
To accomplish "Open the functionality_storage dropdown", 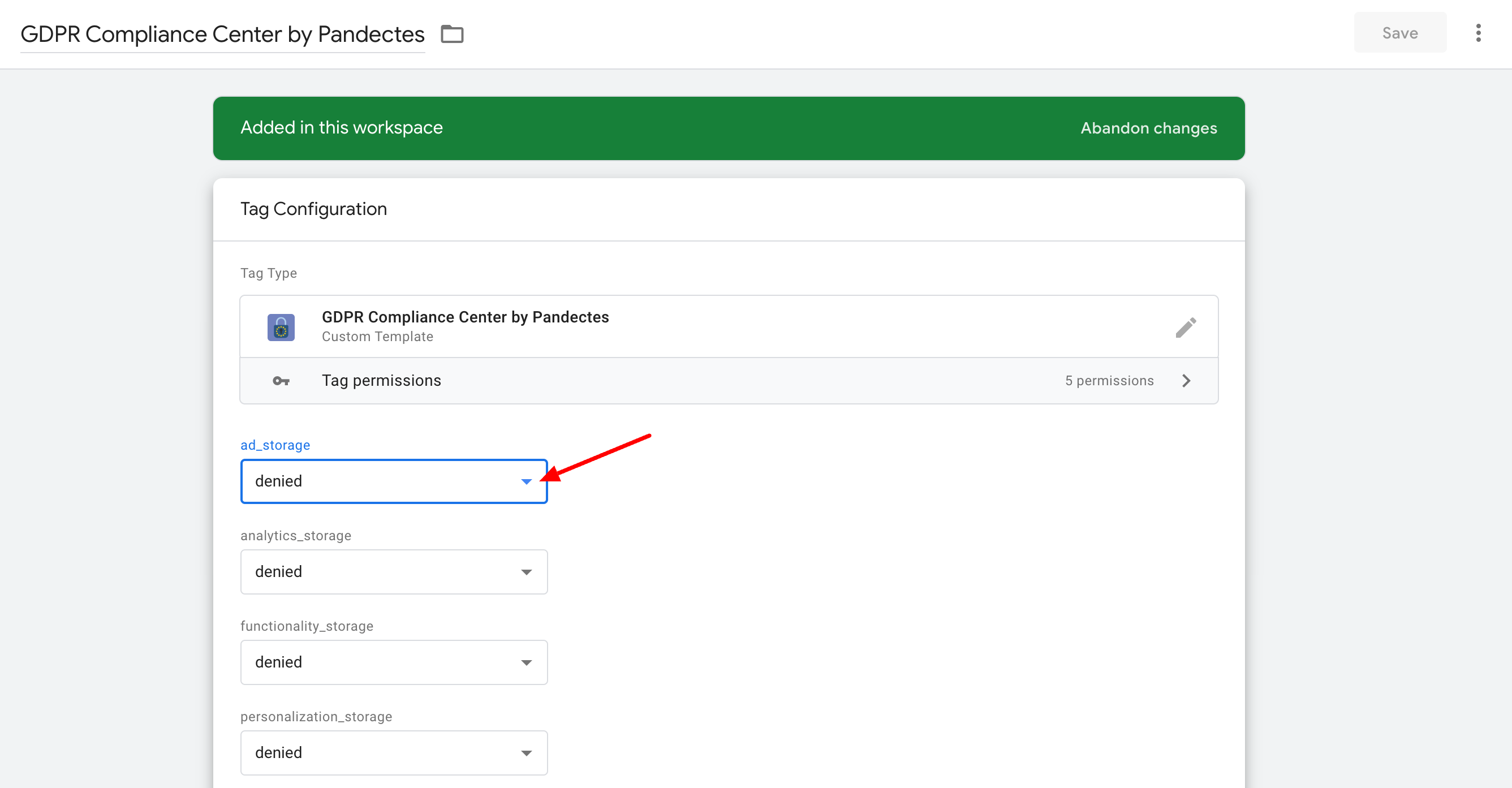I will tap(394, 662).
